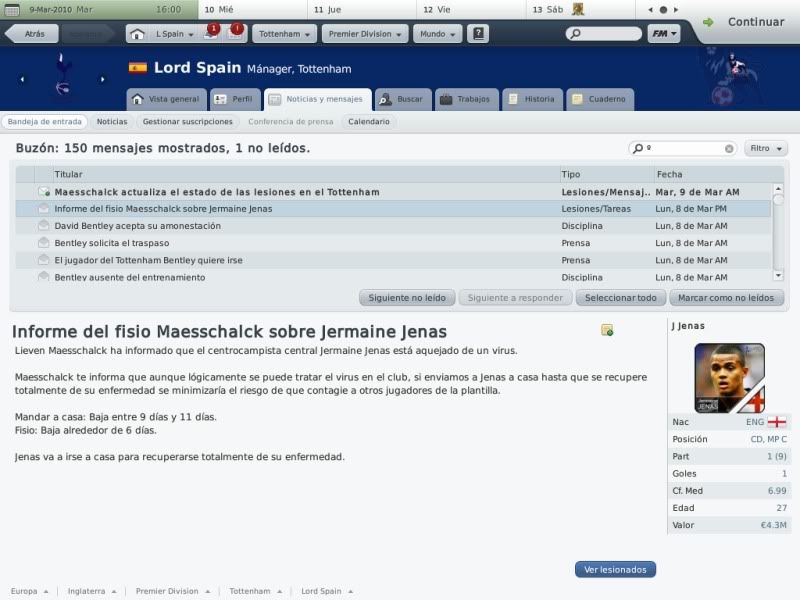Expand the Inglaterra breadcrumb at bottom
The image size is (800, 600).
[92, 591]
